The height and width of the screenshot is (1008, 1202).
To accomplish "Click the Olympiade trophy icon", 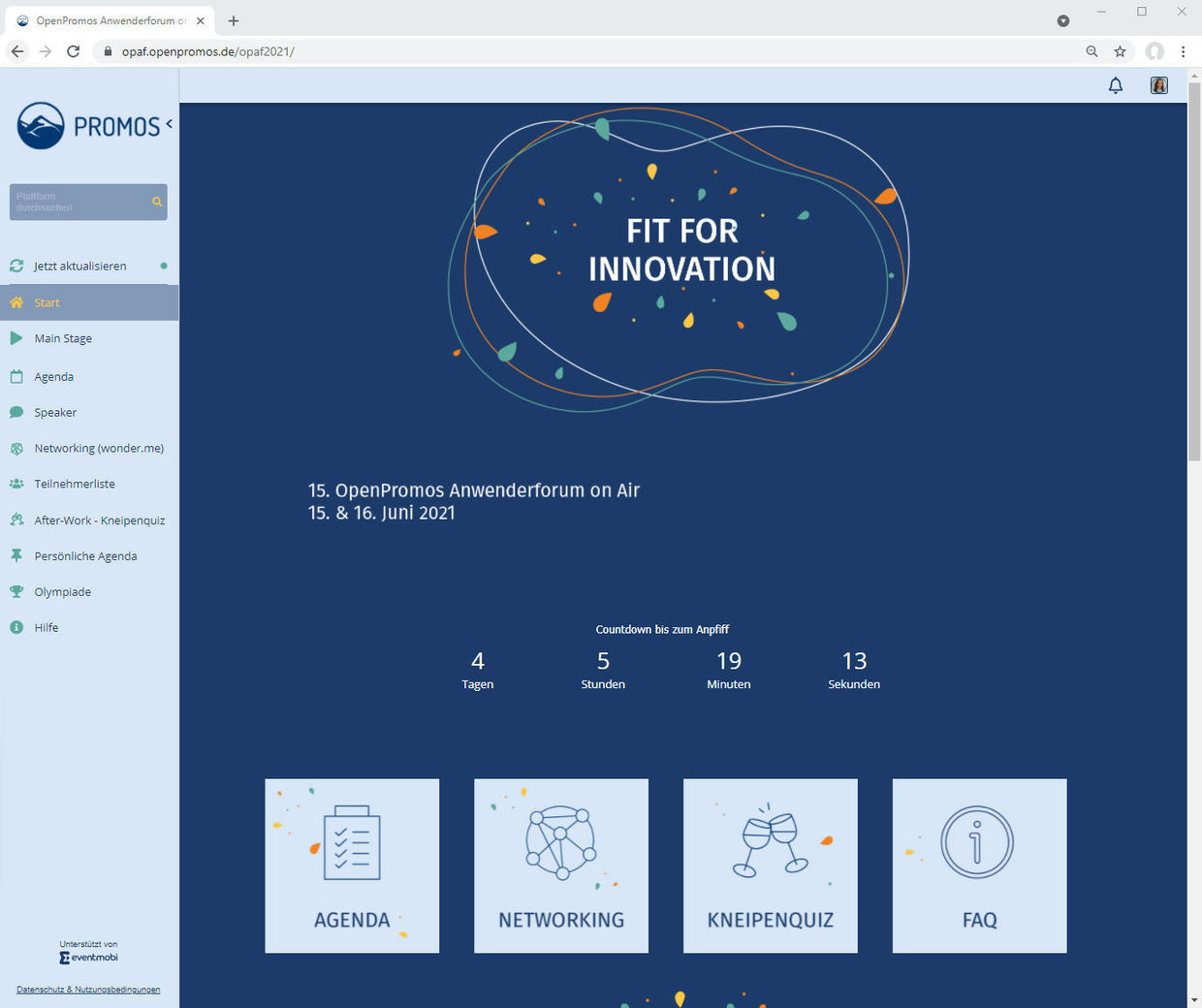I will tap(16, 591).
